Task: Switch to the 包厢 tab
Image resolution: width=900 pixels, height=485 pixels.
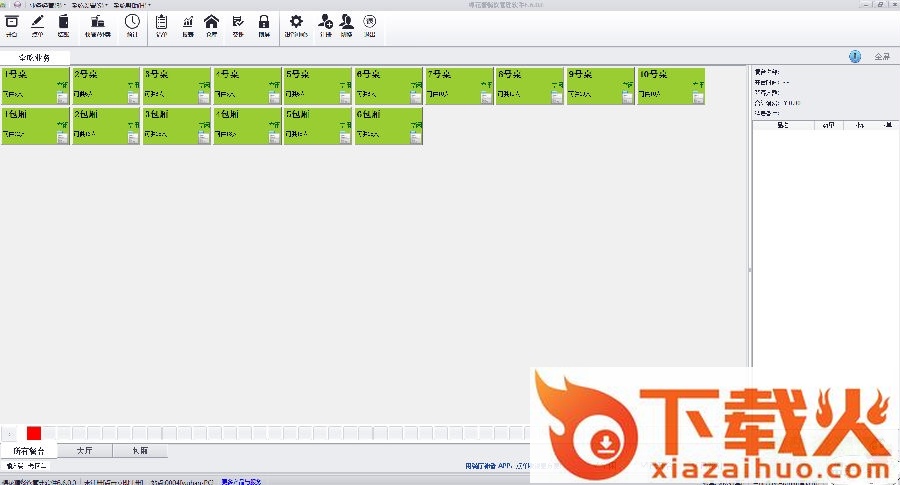Action: click(139, 451)
